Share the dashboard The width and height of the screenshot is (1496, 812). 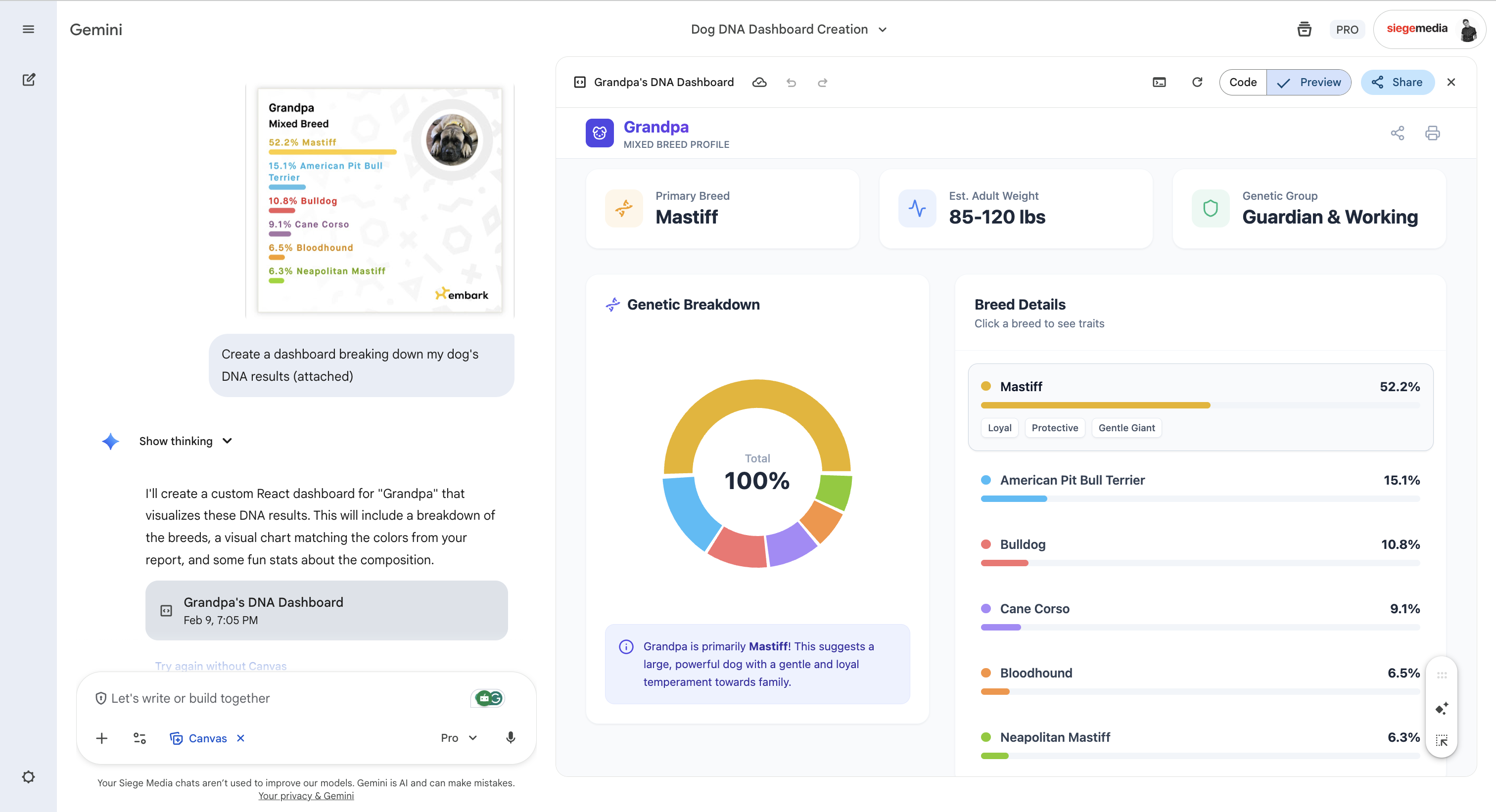pos(1397,82)
